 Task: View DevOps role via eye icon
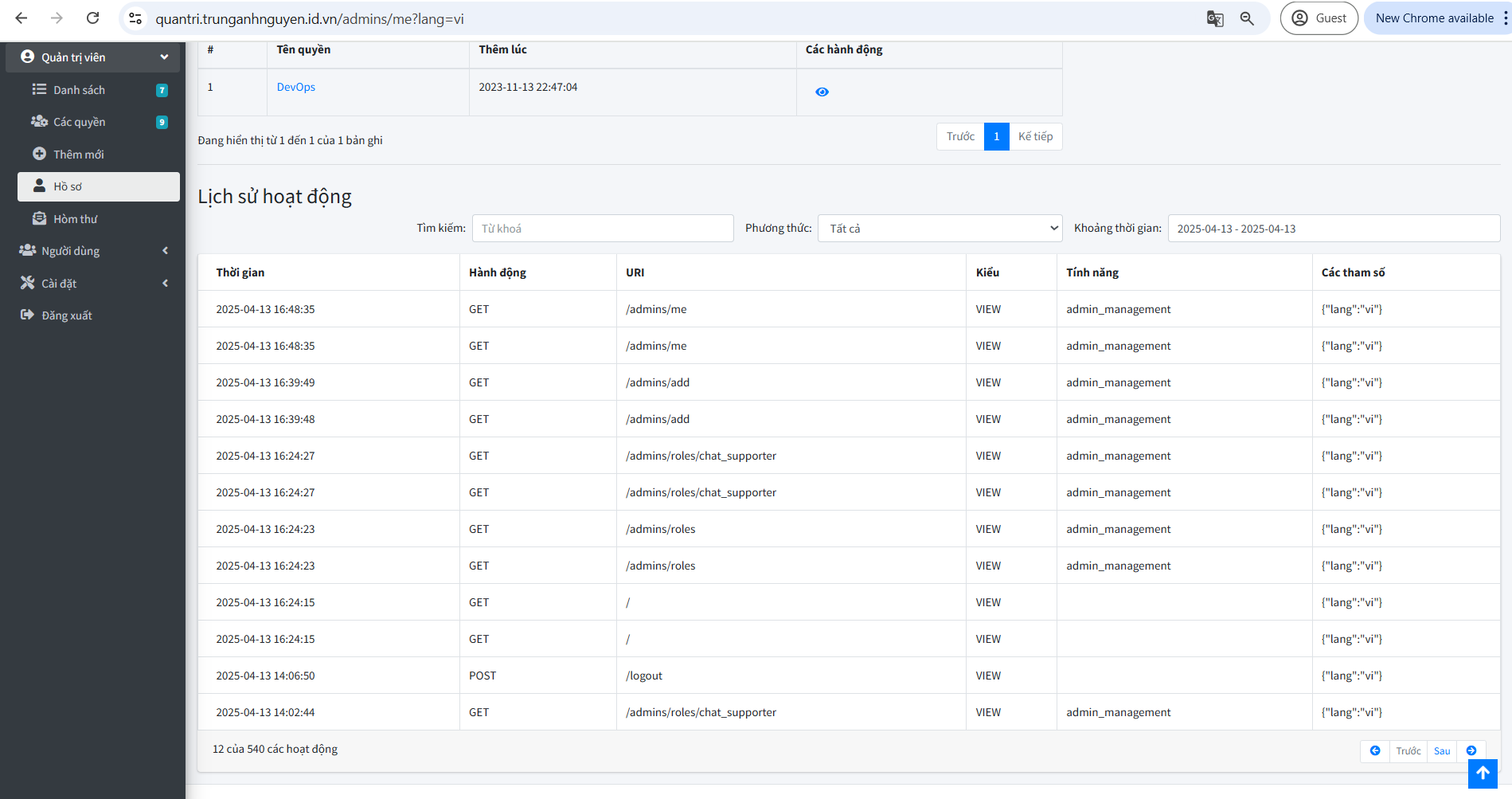[822, 92]
